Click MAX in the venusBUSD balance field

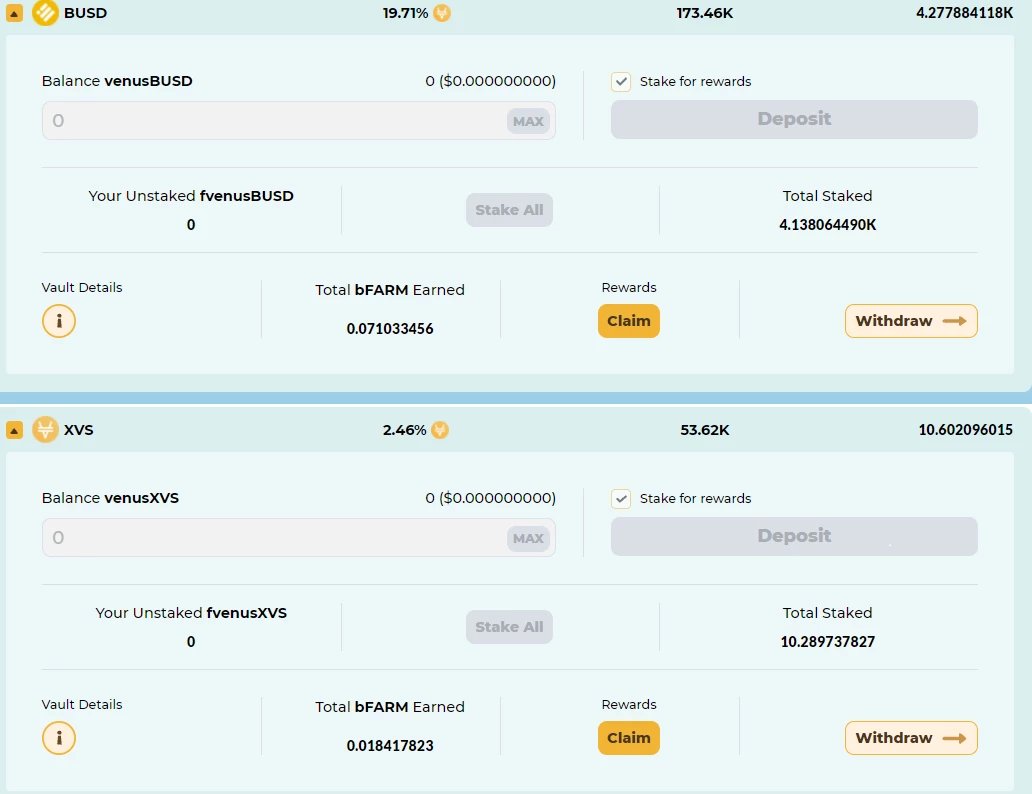pos(528,120)
